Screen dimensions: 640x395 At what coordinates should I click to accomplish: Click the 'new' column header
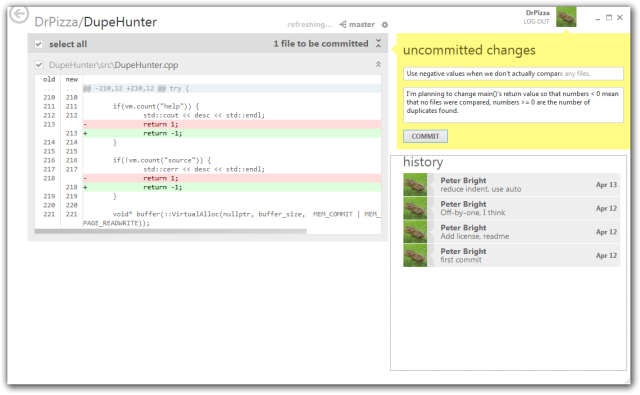[71, 79]
